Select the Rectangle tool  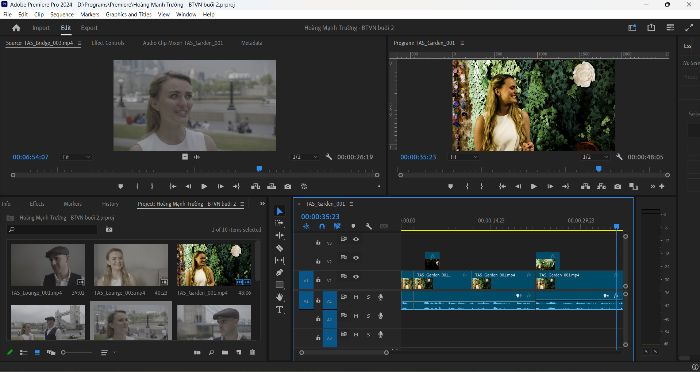[x=279, y=284]
